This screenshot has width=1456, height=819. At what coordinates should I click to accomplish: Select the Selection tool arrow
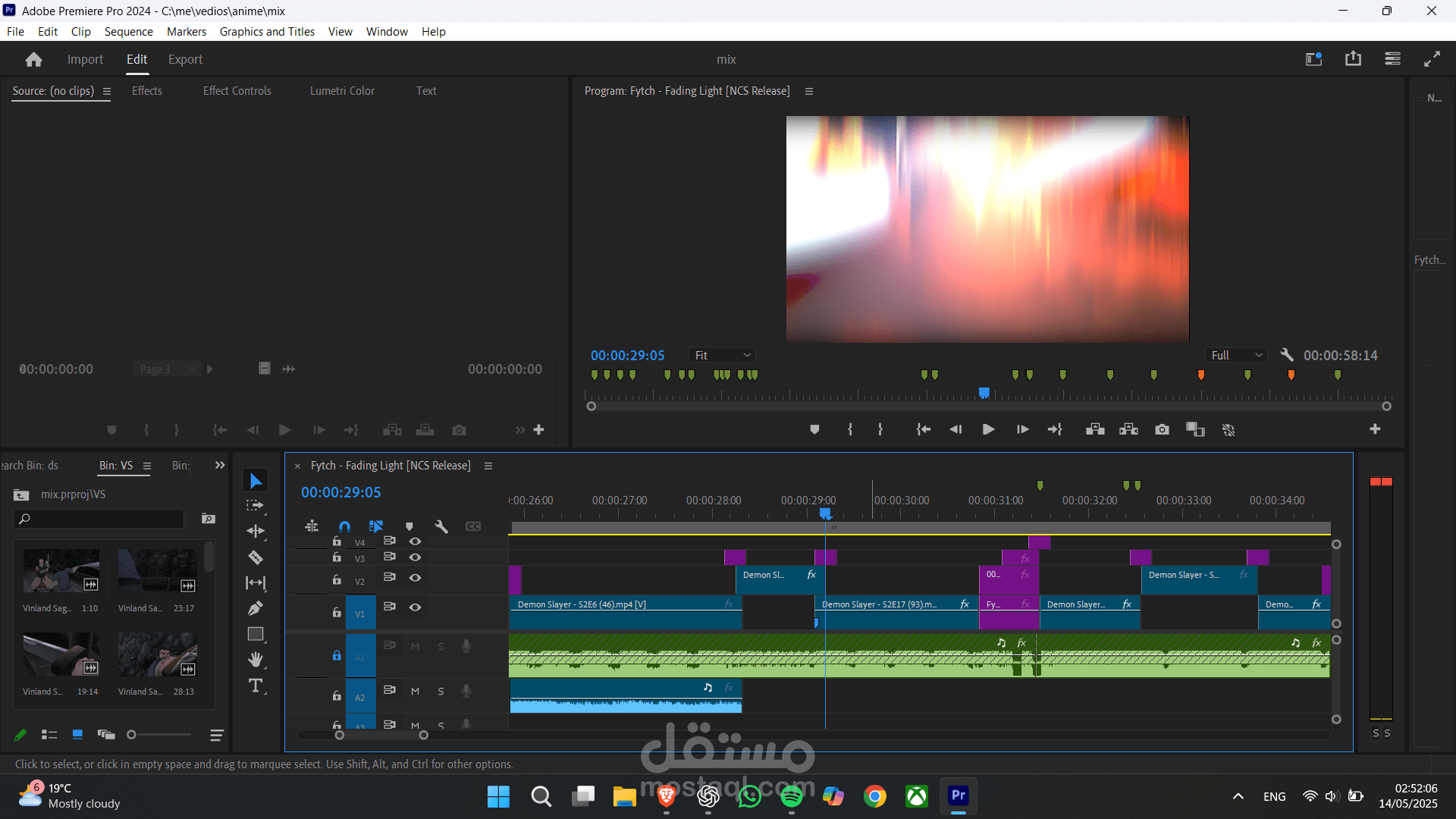256,481
